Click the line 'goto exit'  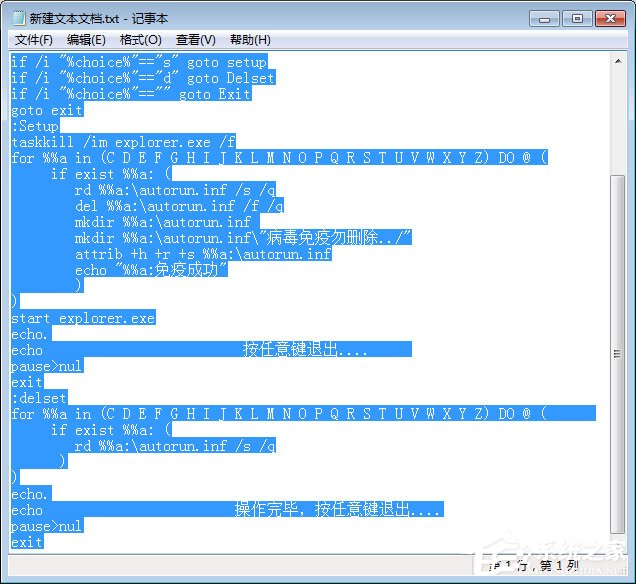click(47, 110)
